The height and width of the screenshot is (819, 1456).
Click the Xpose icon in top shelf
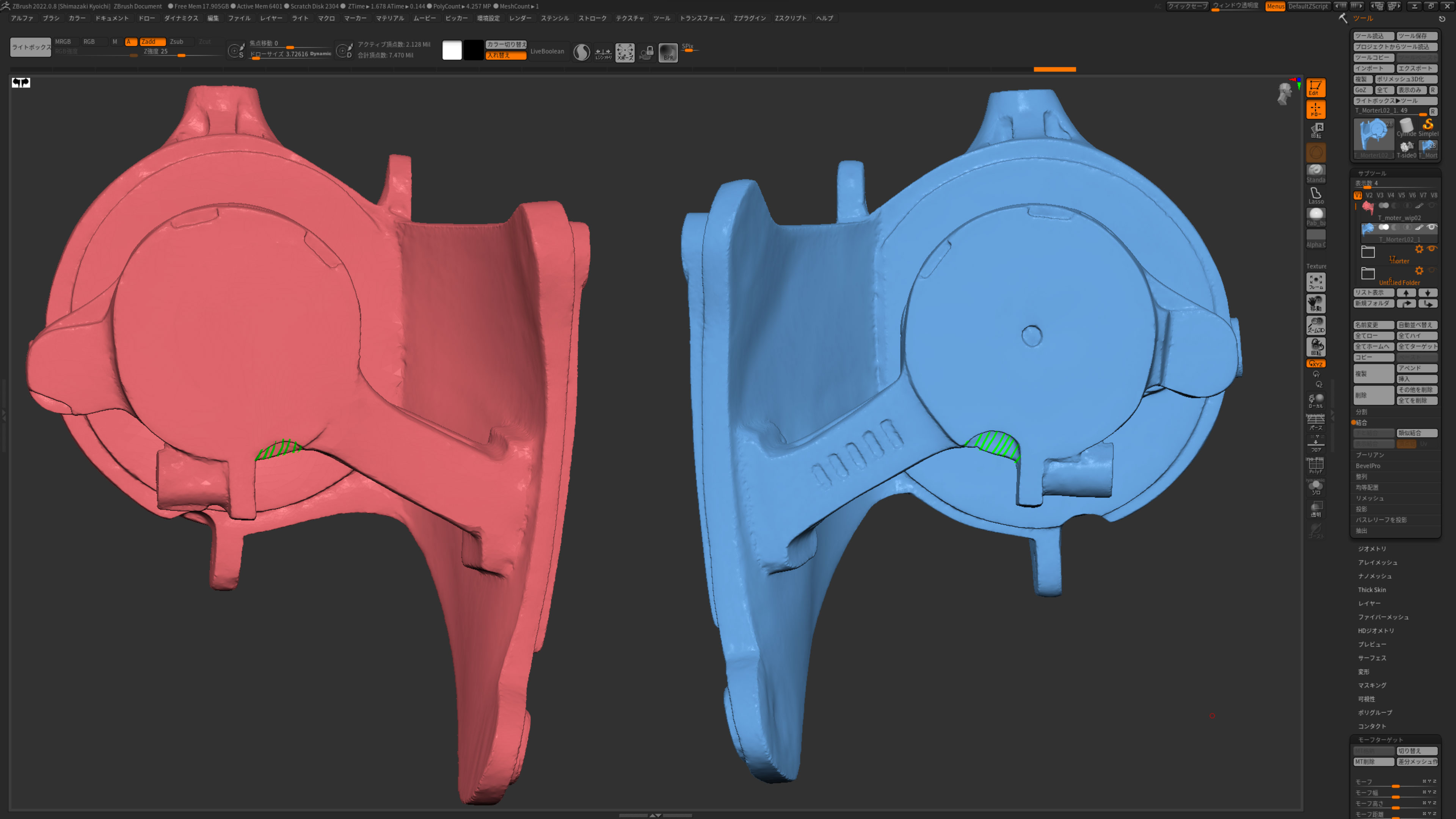pos(624,53)
